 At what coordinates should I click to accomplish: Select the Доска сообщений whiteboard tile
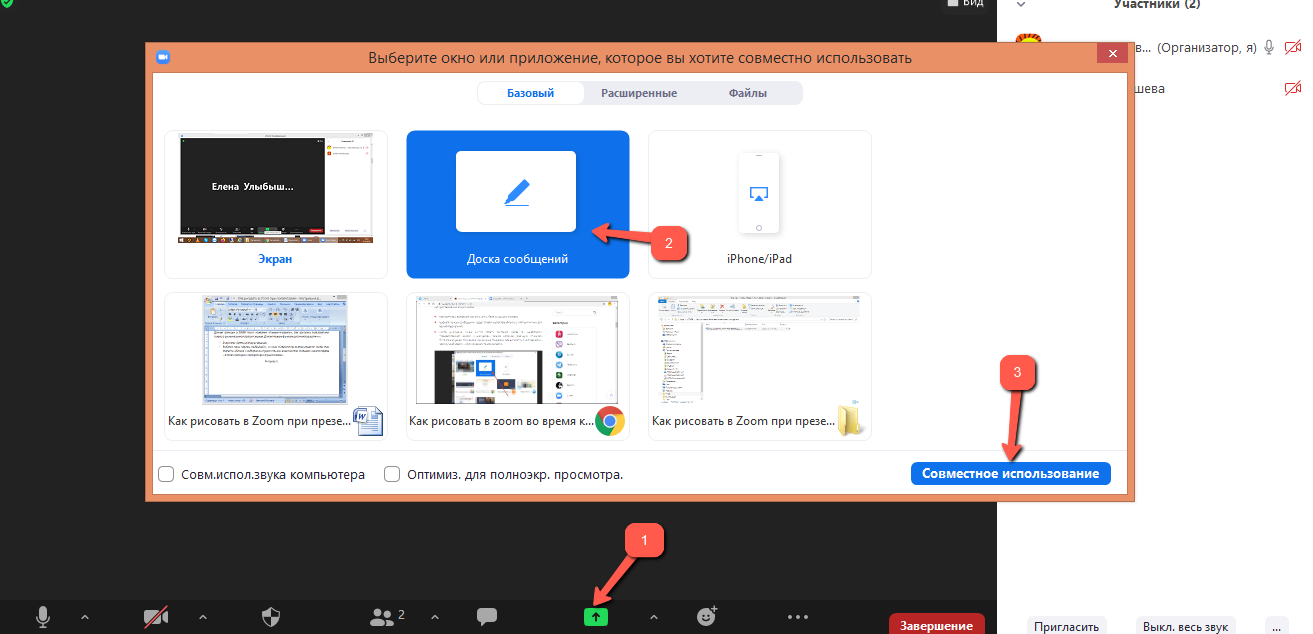coord(518,204)
